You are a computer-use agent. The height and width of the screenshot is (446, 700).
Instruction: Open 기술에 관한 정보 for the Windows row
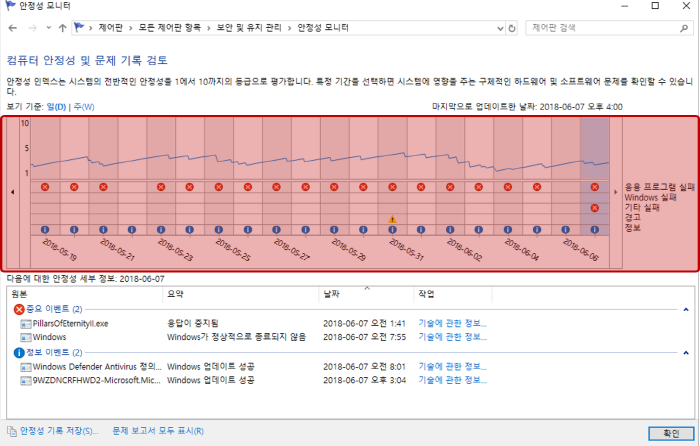pyautogui.click(x=453, y=337)
